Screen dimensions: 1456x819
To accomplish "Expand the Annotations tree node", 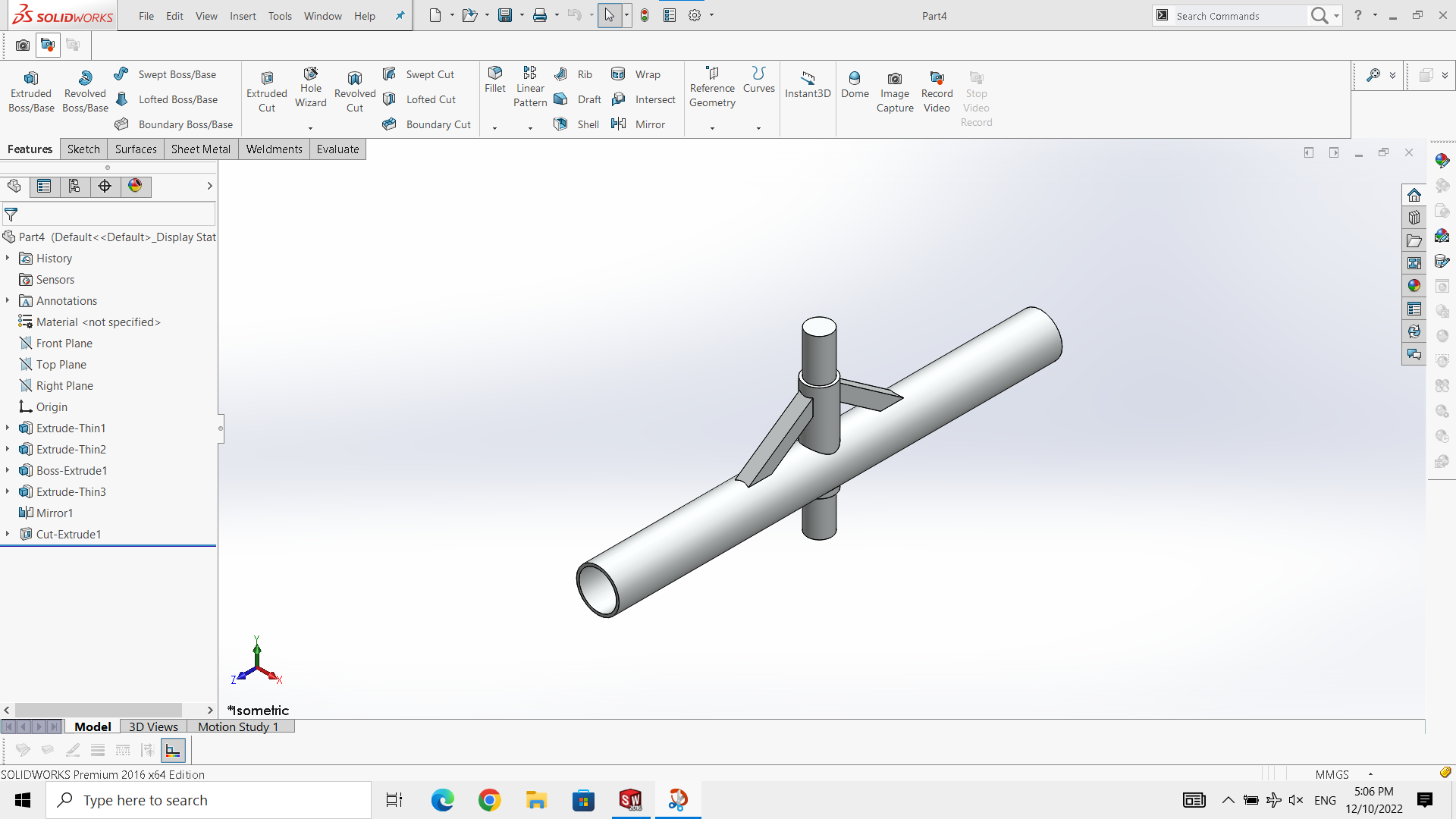I will pyautogui.click(x=8, y=301).
